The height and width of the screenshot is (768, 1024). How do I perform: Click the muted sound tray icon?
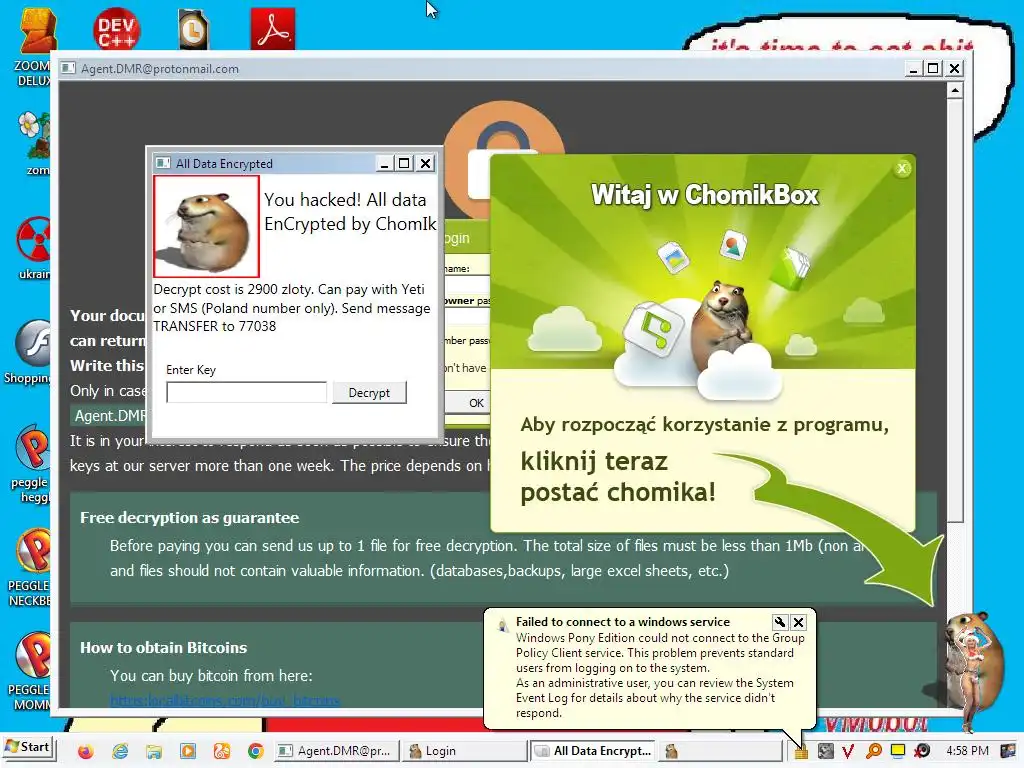tap(922, 752)
